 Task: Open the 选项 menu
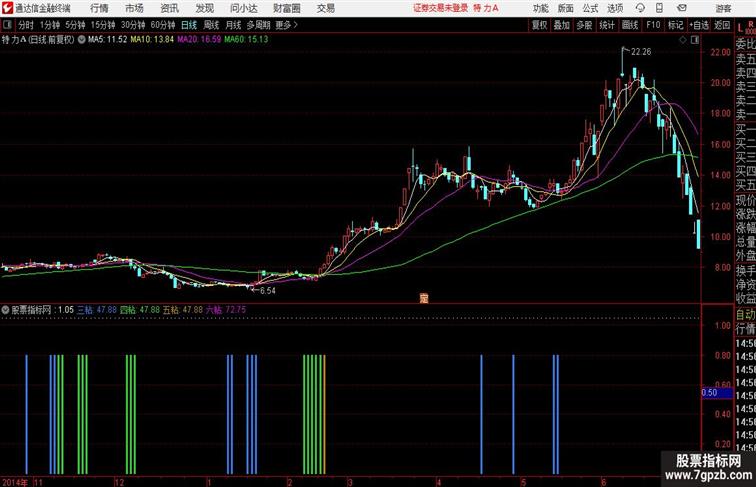coord(615,8)
